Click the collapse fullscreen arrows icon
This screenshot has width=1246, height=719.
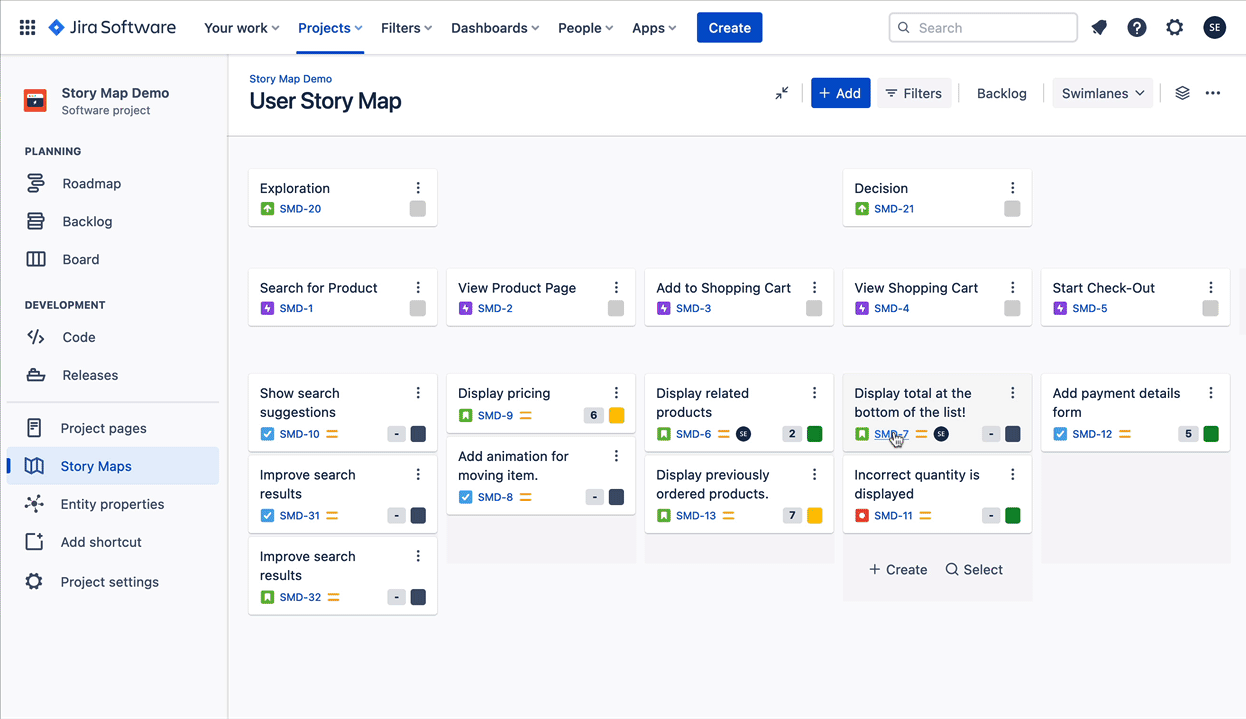[x=782, y=93]
